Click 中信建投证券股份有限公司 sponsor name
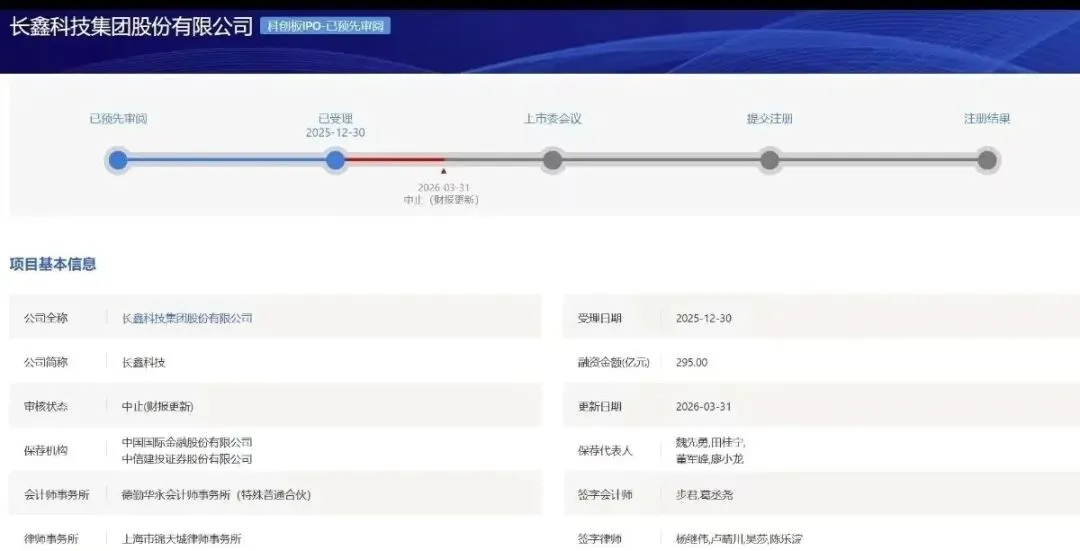This screenshot has height=551, width=1080. (187, 459)
